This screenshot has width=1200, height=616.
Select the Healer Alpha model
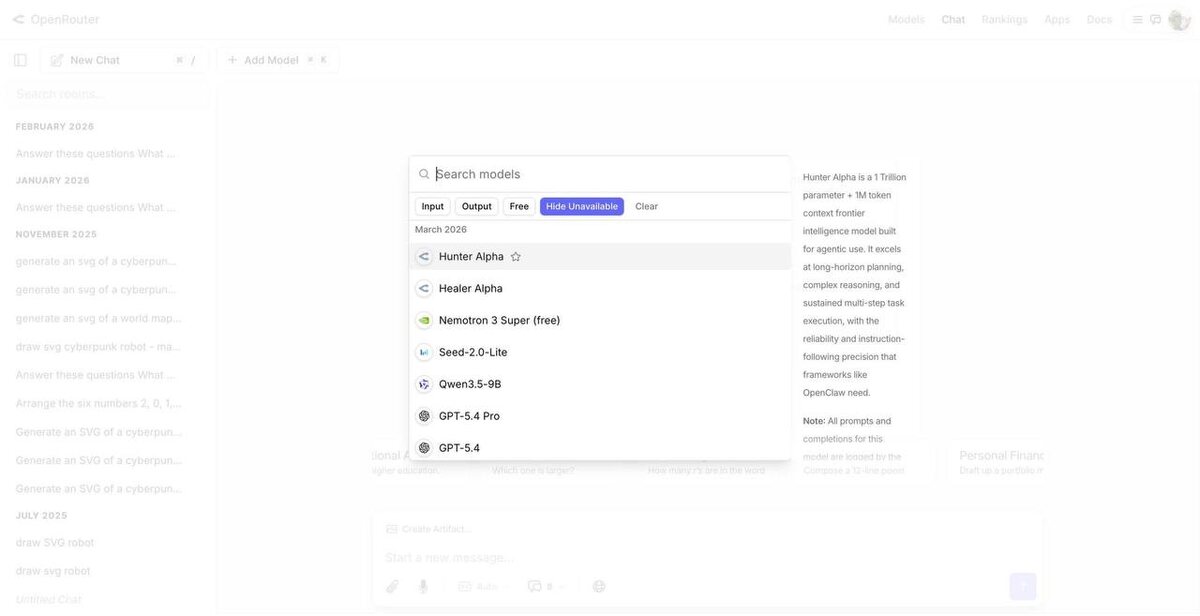tap(600, 289)
